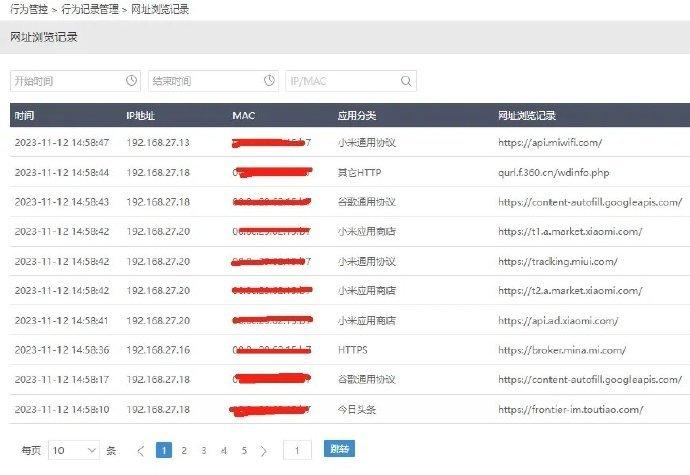The image size is (690, 475).
Task: Click URL https://api.ad.xiaomi.com/
Action: [x=558, y=320]
